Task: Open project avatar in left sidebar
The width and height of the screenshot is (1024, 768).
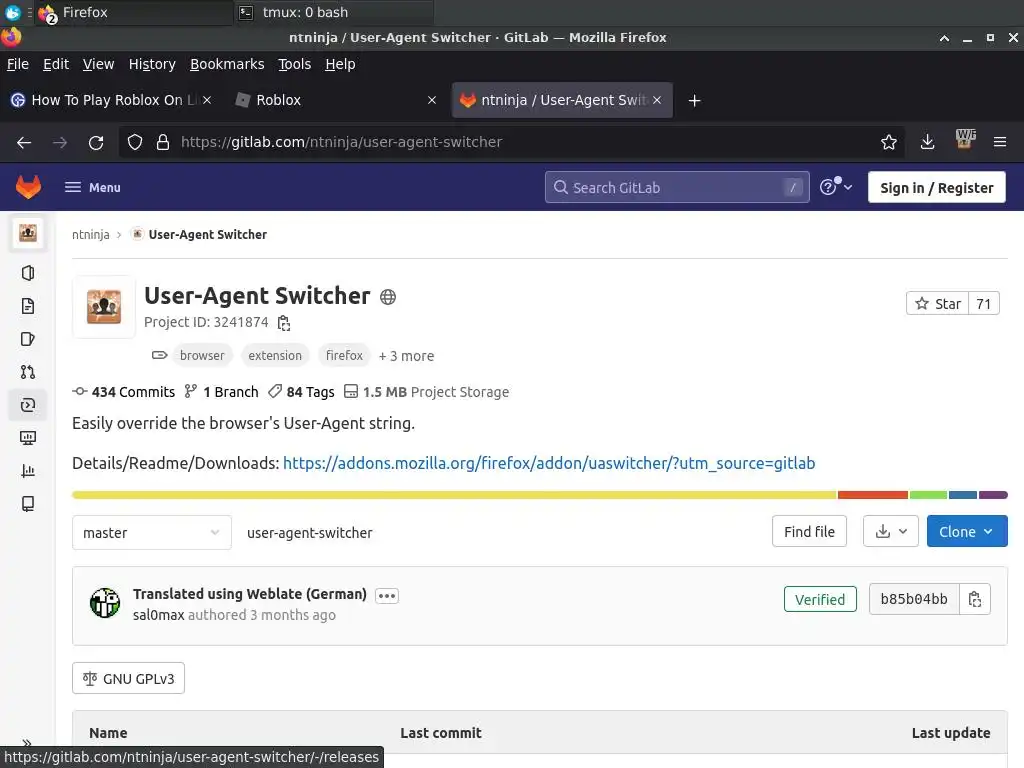Action: point(27,233)
